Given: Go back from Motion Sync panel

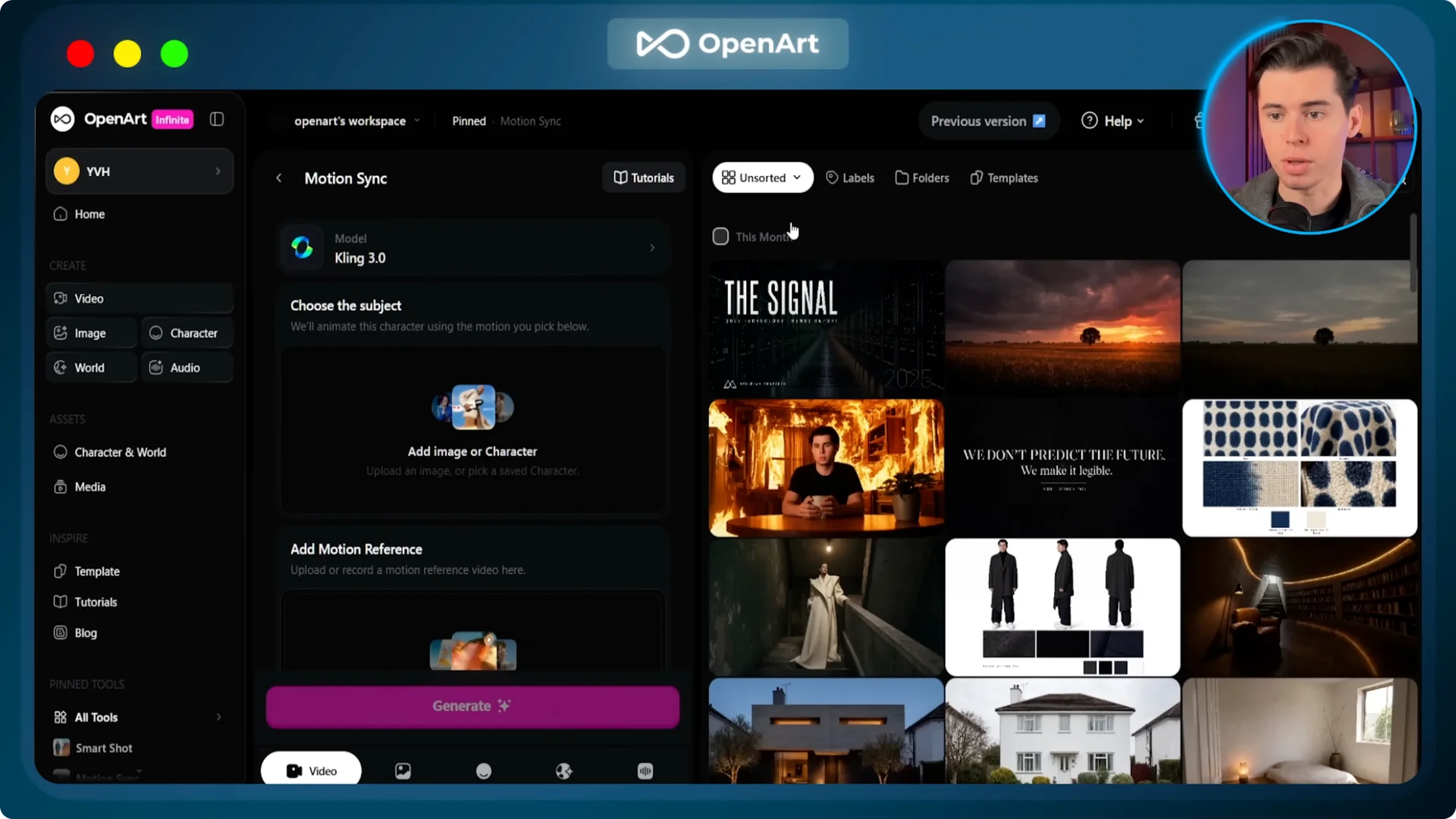Looking at the screenshot, I should 279,178.
